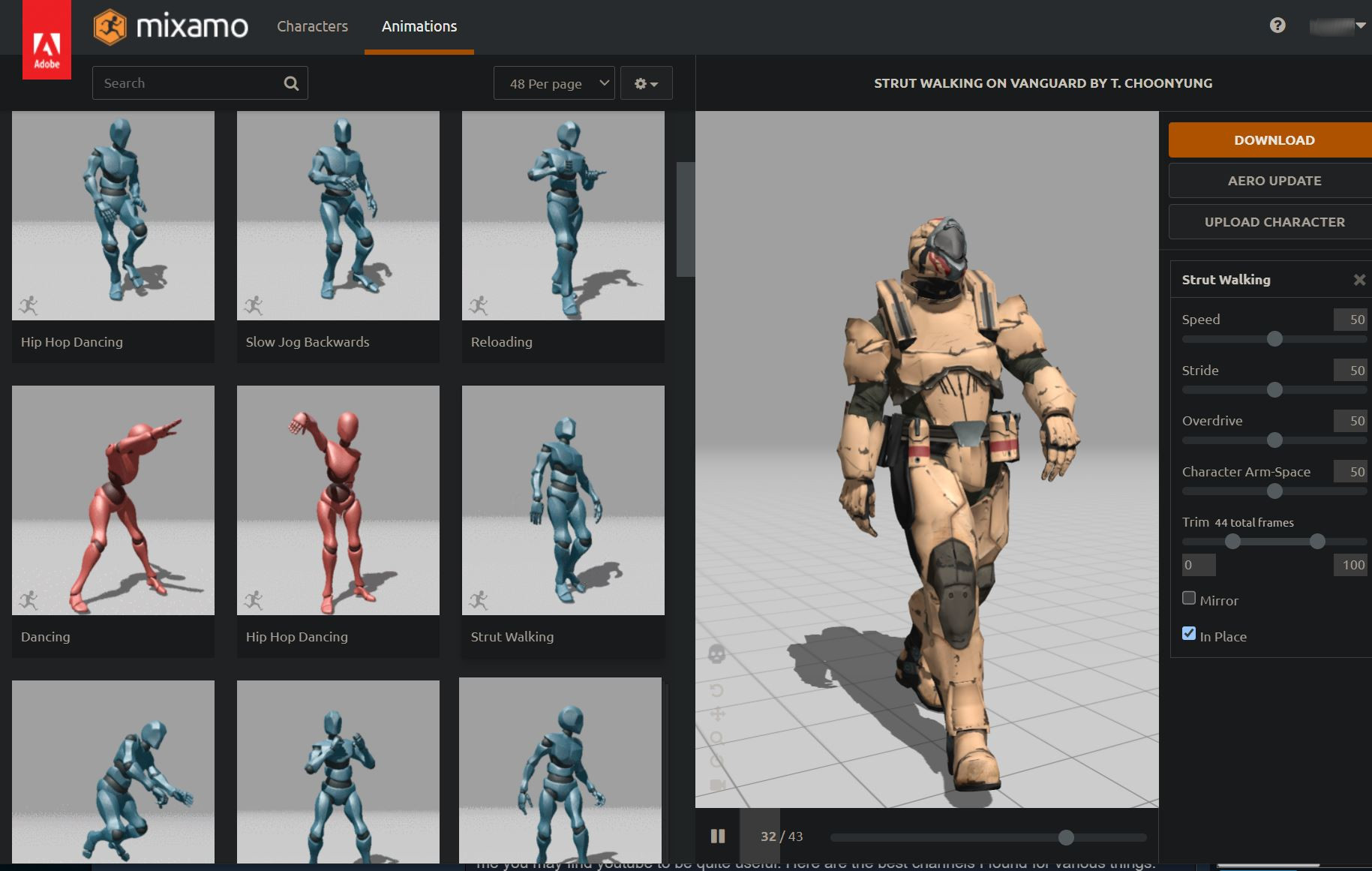Select the red Hip Hop Dancing thumbnail
This screenshot has width=1372, height=871.
tap(338, 500)
